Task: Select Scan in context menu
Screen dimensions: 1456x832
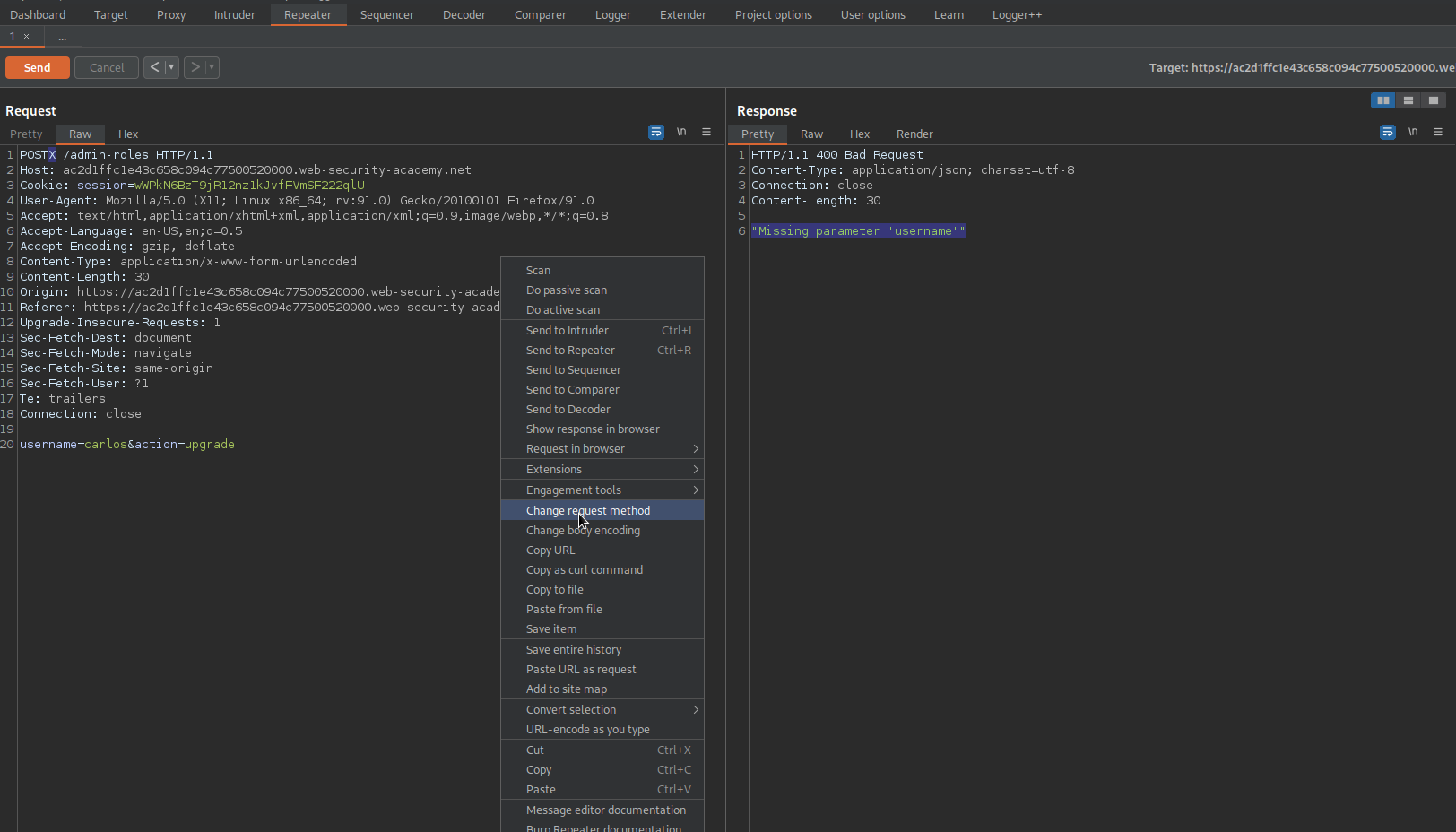Action: point(602,270)
